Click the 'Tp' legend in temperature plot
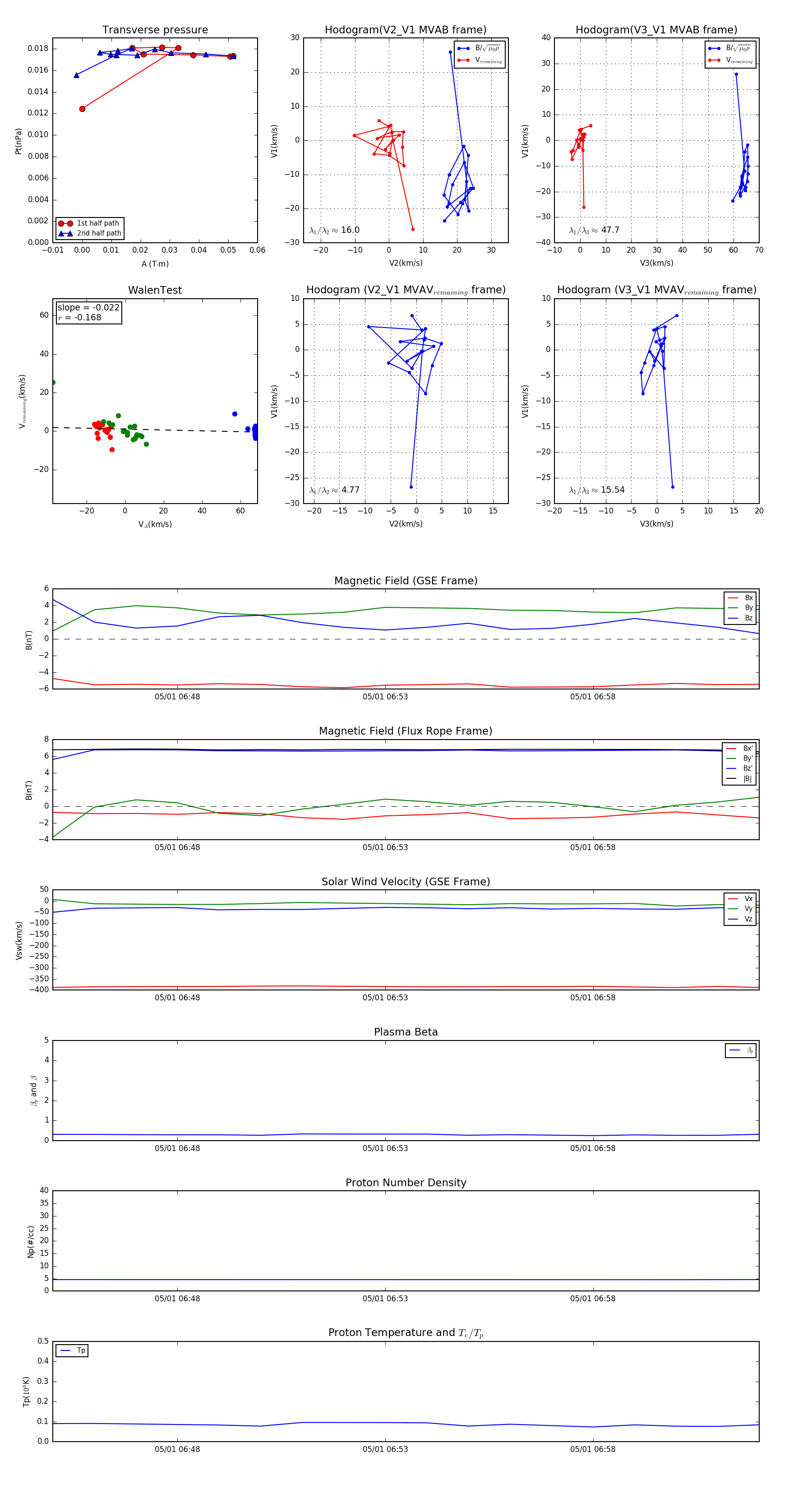 coord(72,1350)
